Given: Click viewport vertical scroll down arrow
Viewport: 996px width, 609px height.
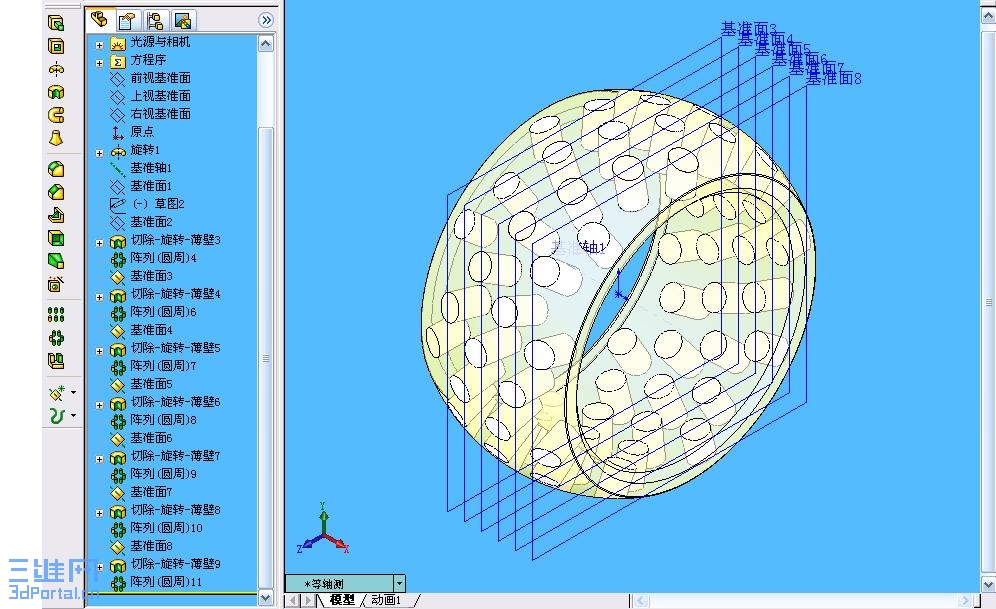Looking at the screenshot, I should pyautogui.click(x=988, y=584).
